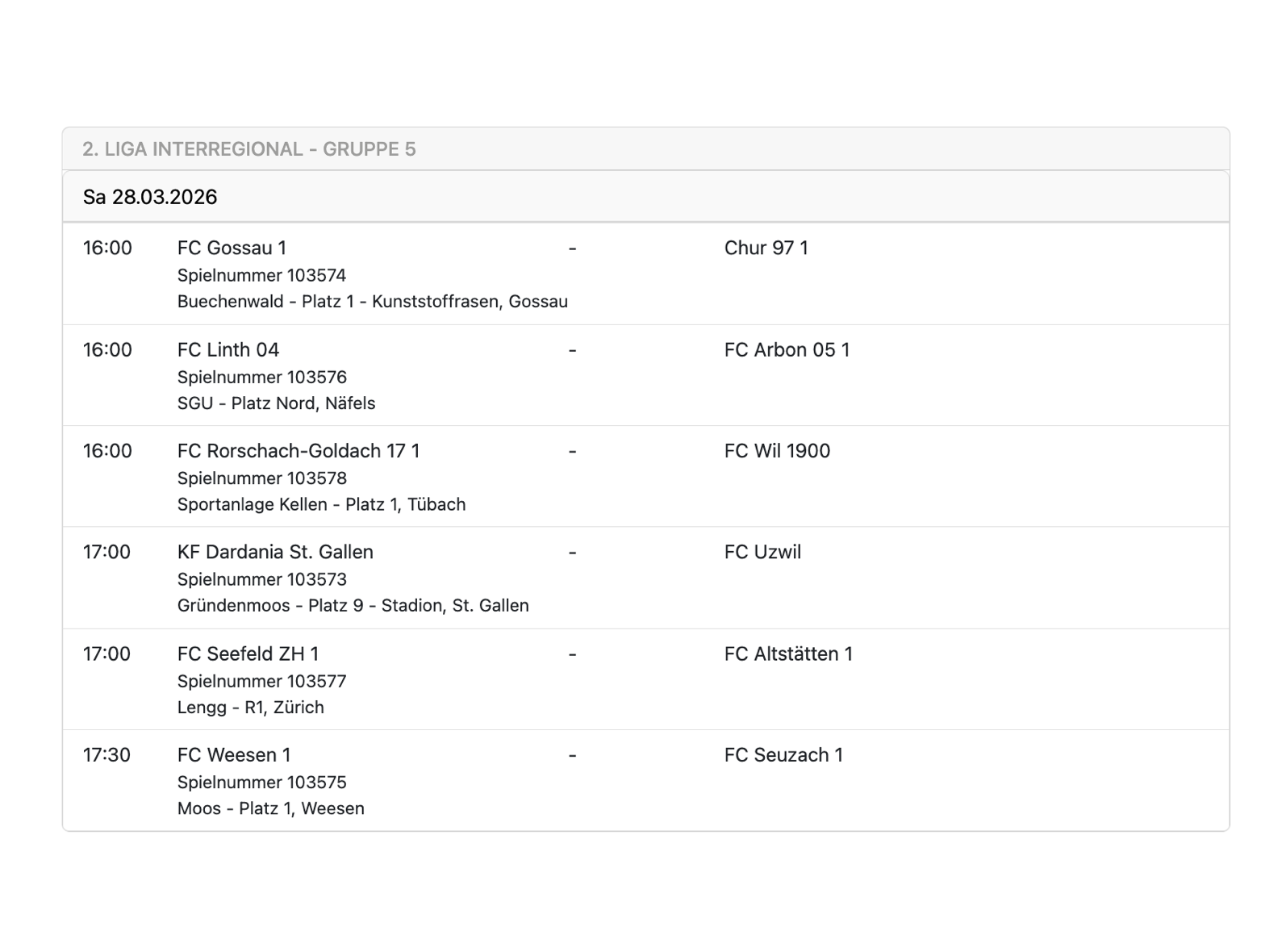This screenshot has height=952, width=1286.
Task: Click the 2. Liga Interregional Gruppe 5 header
Action: coord(248,149)
